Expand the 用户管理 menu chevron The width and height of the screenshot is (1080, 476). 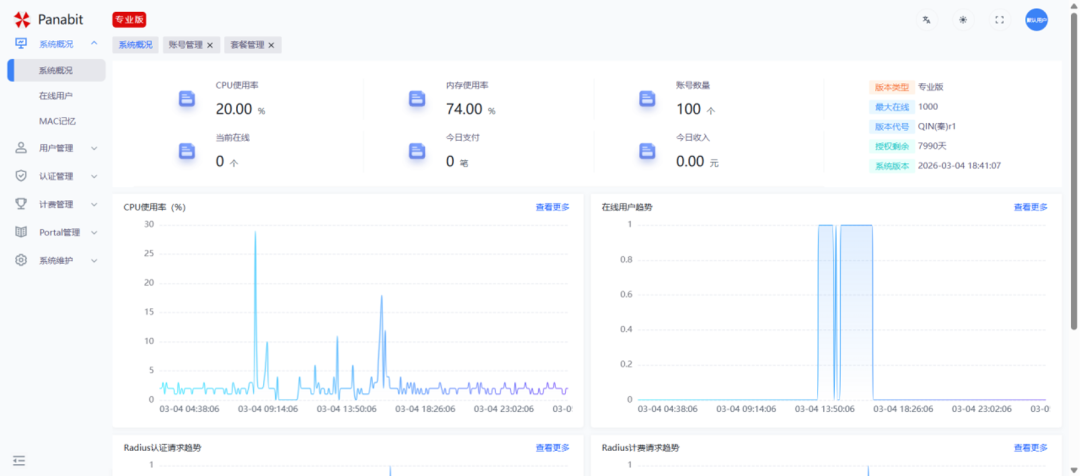[x=94, y=147]
